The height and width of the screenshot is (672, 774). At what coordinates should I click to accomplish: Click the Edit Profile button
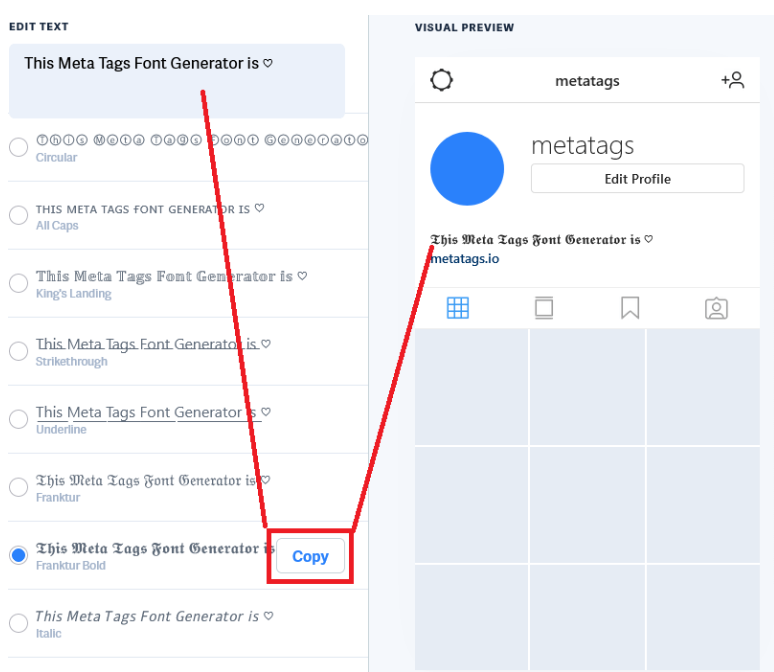point(637,179)
